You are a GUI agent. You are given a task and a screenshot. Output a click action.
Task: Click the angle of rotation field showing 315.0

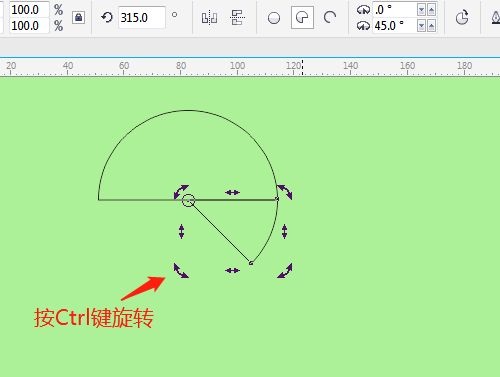point(142,17)
